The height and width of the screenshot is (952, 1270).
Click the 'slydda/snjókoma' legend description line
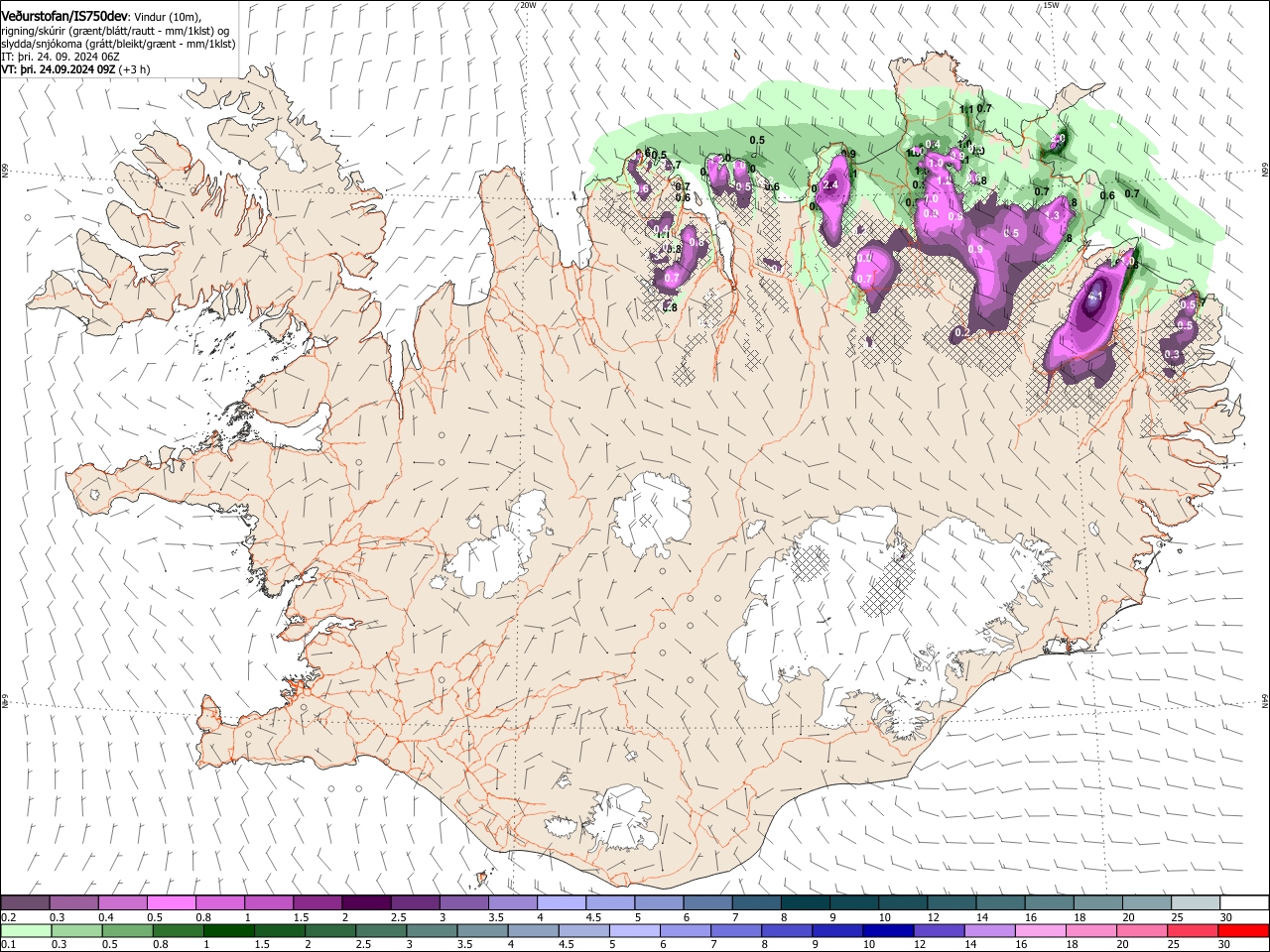pos(118,44)
